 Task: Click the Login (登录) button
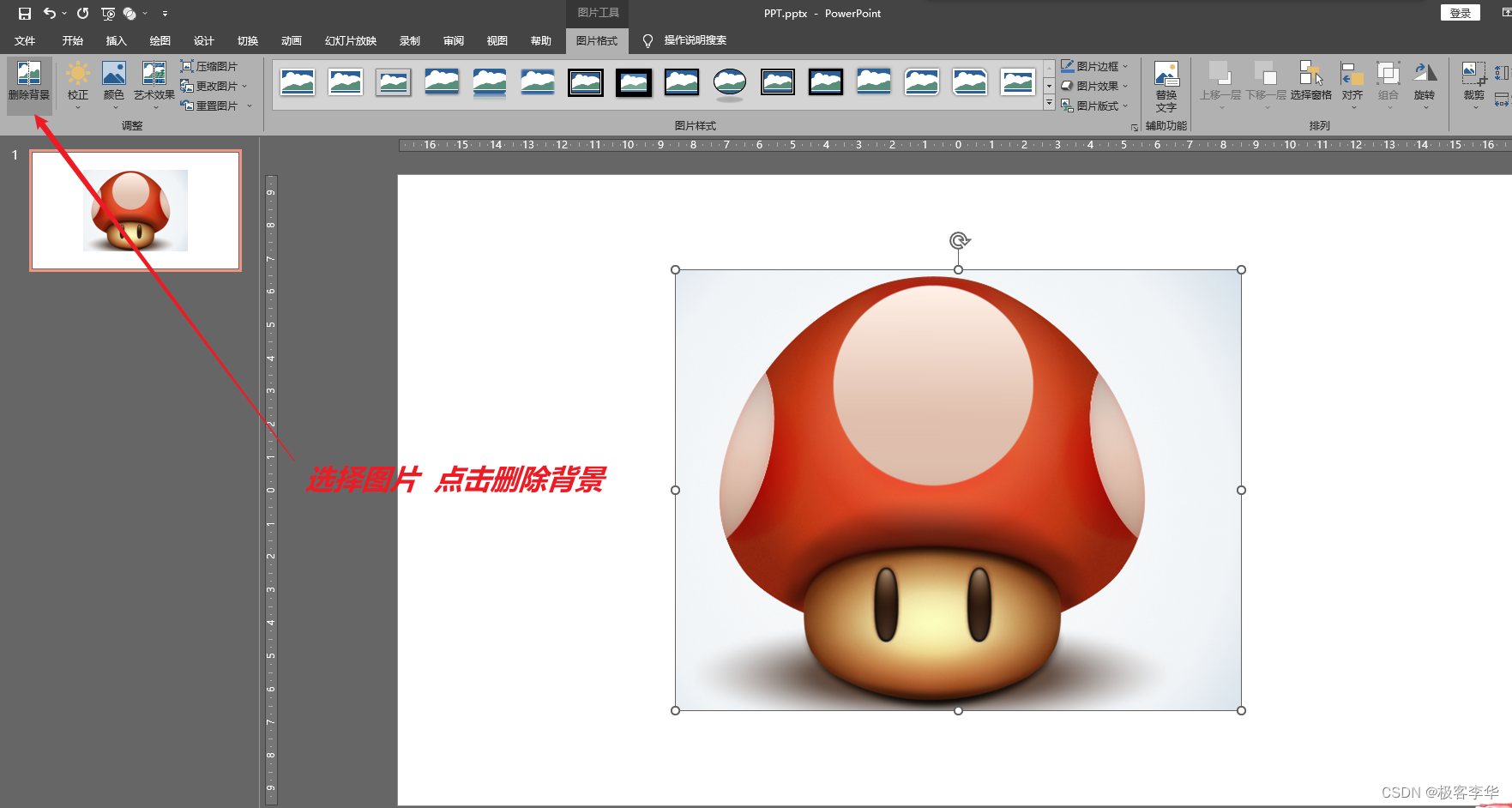pyautogui.click(x=1460, y=13)
